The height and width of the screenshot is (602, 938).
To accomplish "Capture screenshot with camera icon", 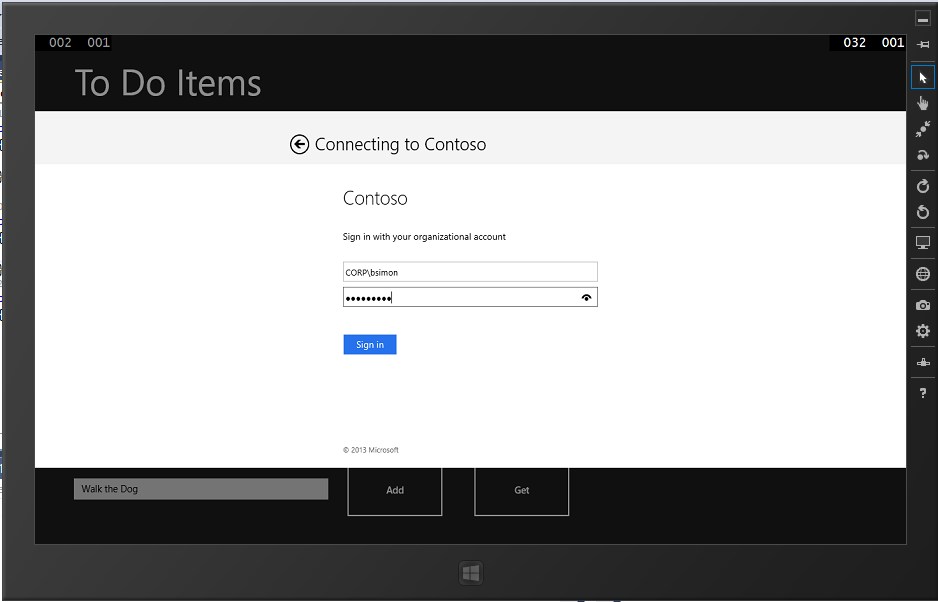I will click(x=922, y=305).
